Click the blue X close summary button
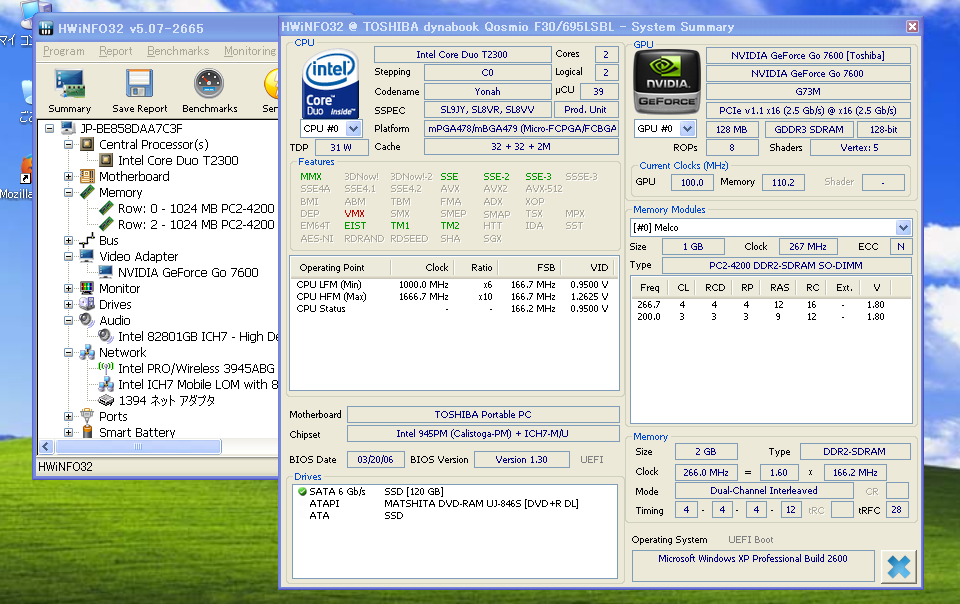960x604 pixels. click(x=899, y=567)
